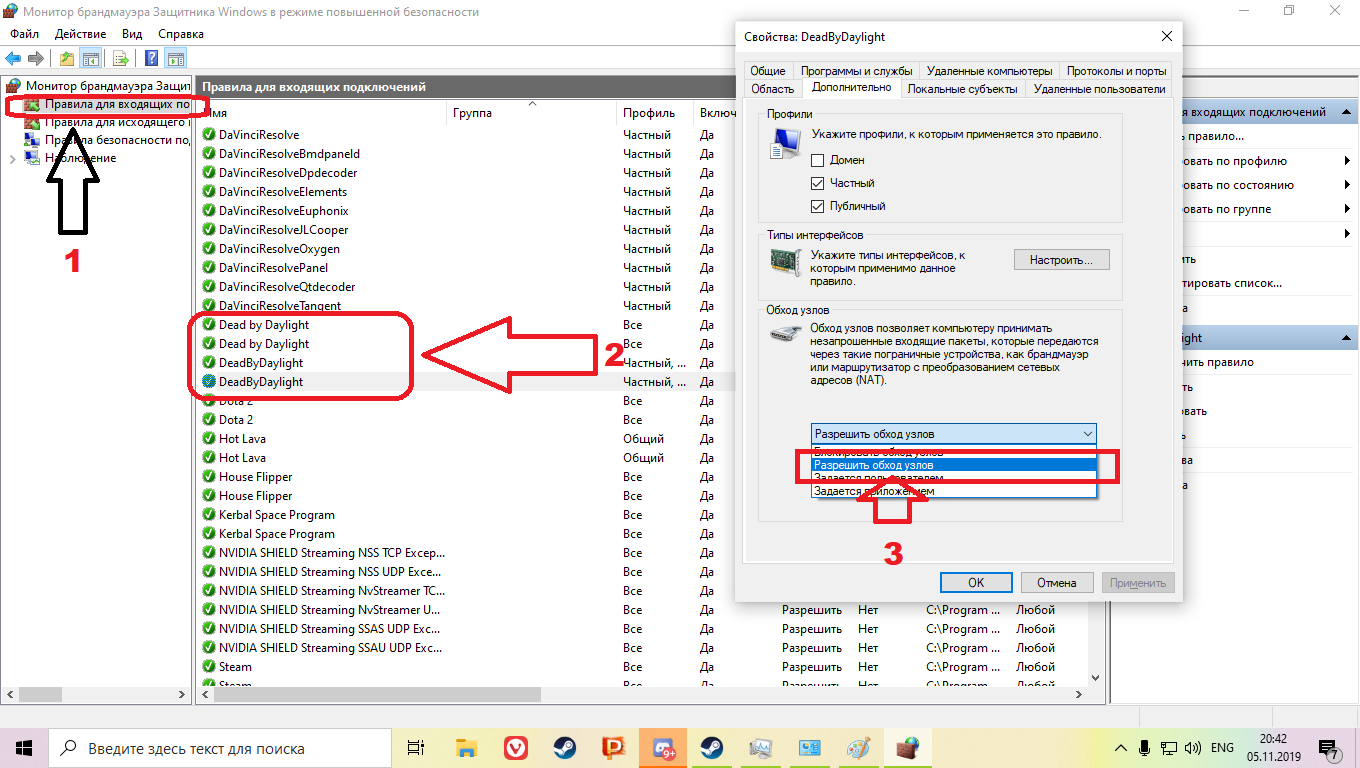Open the first Steam icon on the taskbar
The height and width of the screenshot is (768, 1360).
(564, 748)
